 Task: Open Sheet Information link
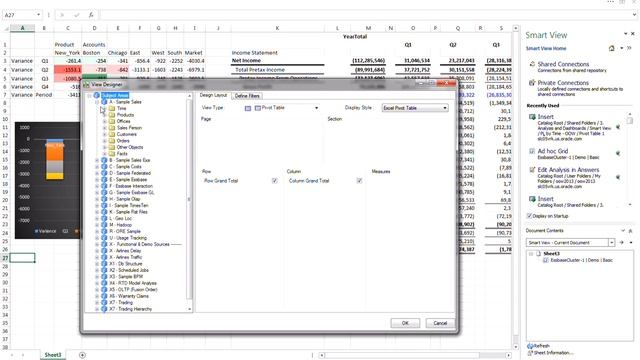(553, 353)
